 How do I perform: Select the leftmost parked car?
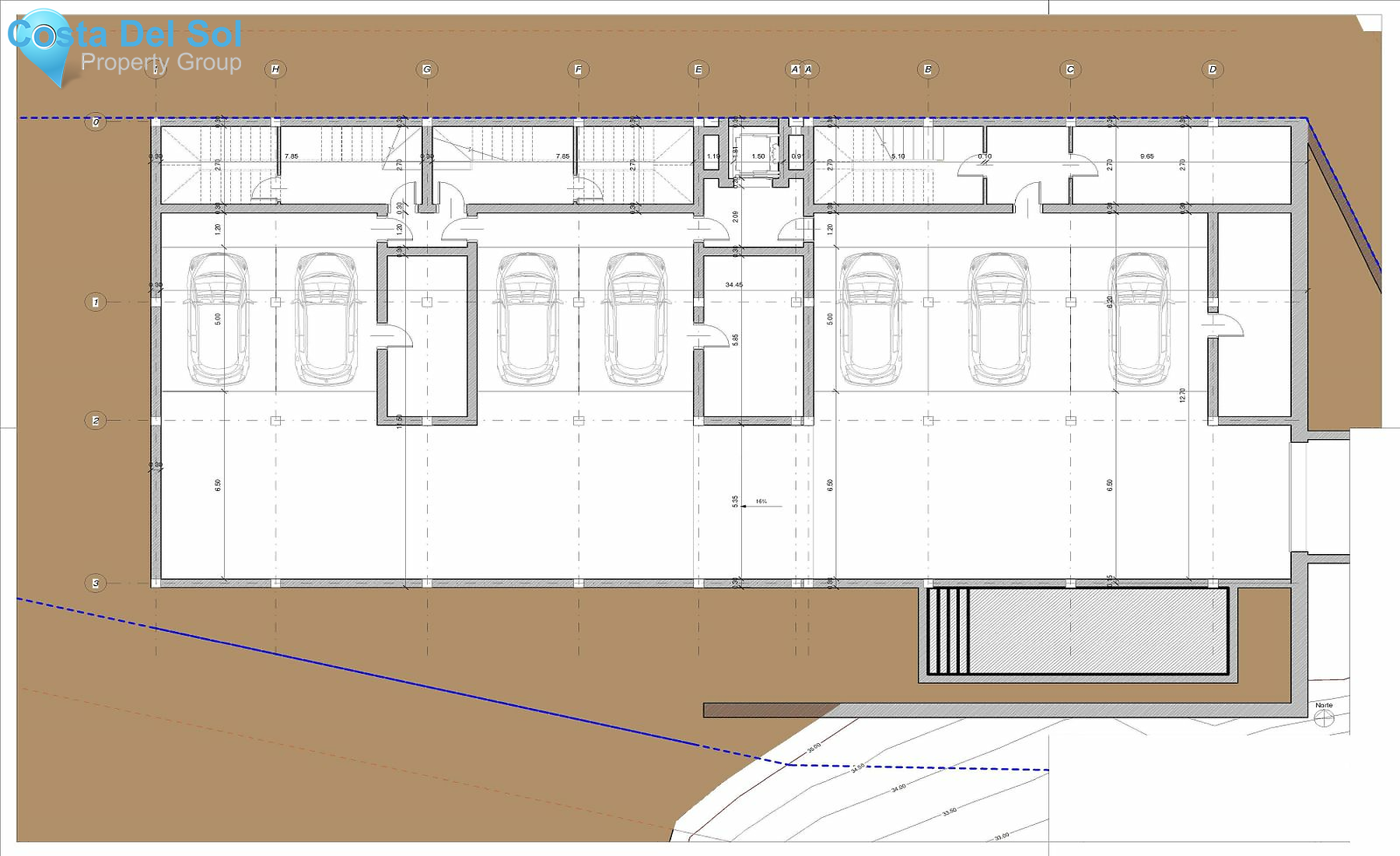click(x=219, y=319)
